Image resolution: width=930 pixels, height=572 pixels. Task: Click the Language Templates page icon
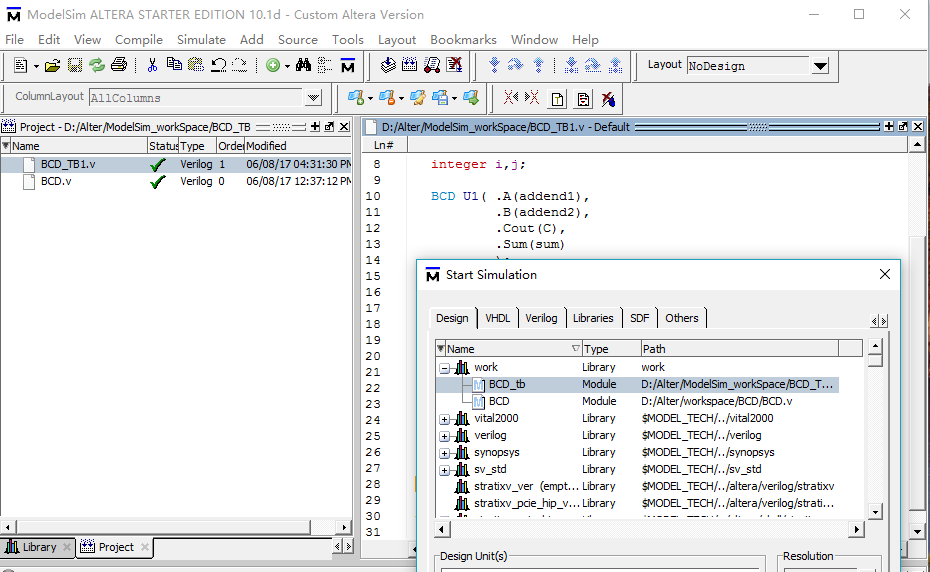click(558, 99)
